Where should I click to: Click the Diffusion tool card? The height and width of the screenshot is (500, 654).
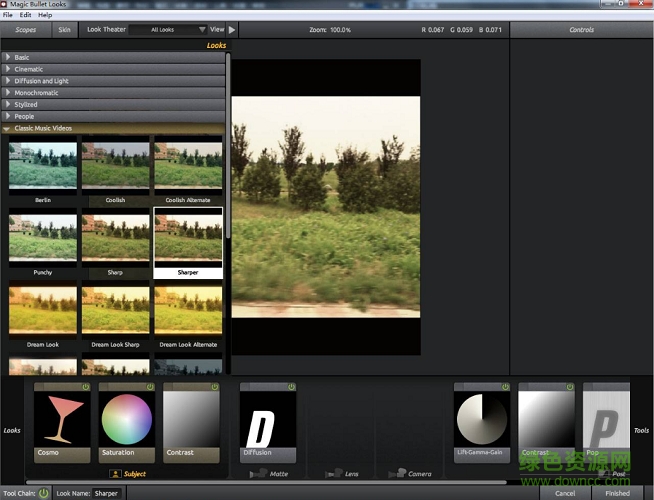(268, 420)
